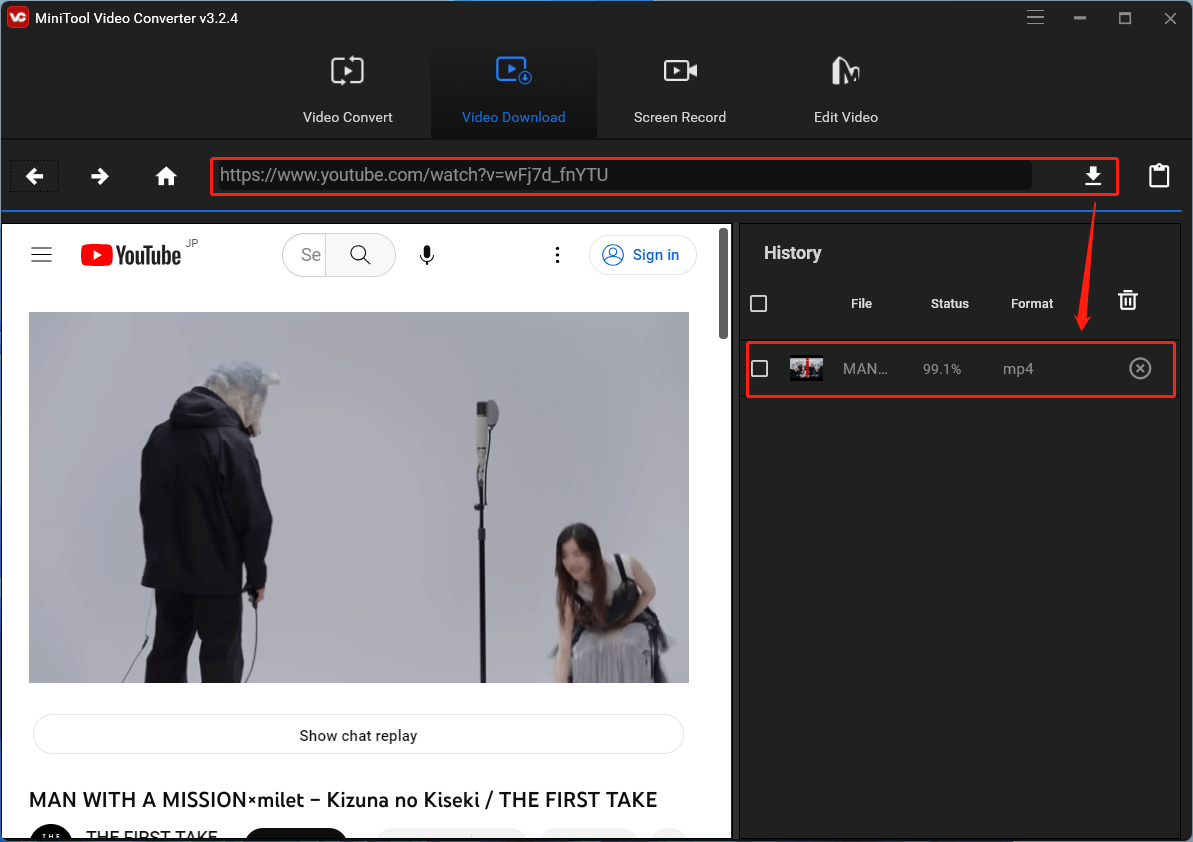The height and width of the screenshot is (842, 1193).
Task: Delete selected history with trash icon
Action: [1128, 300]
